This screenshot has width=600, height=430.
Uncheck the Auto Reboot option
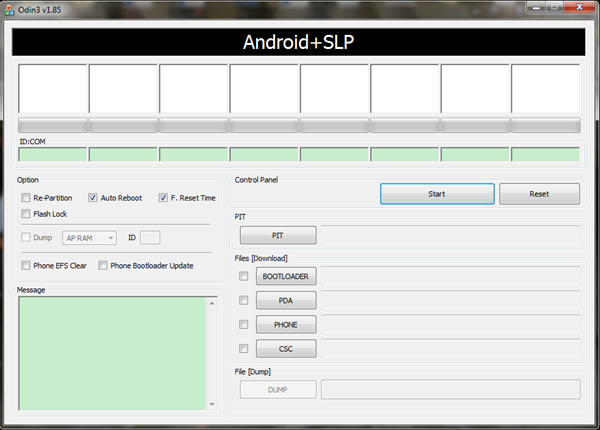pyautogui.click(x=93, y=198)
